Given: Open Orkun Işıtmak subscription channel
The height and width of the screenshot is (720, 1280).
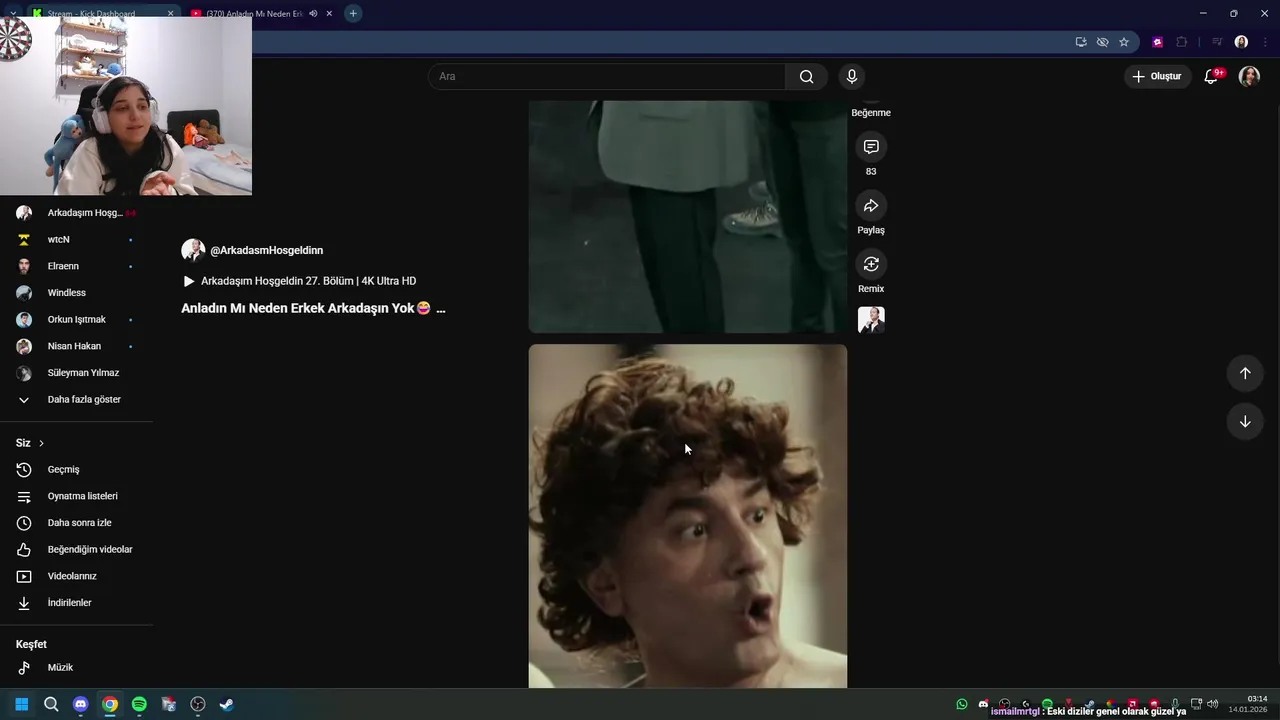Looking at the screenshot, I should (x=76, y=320).
